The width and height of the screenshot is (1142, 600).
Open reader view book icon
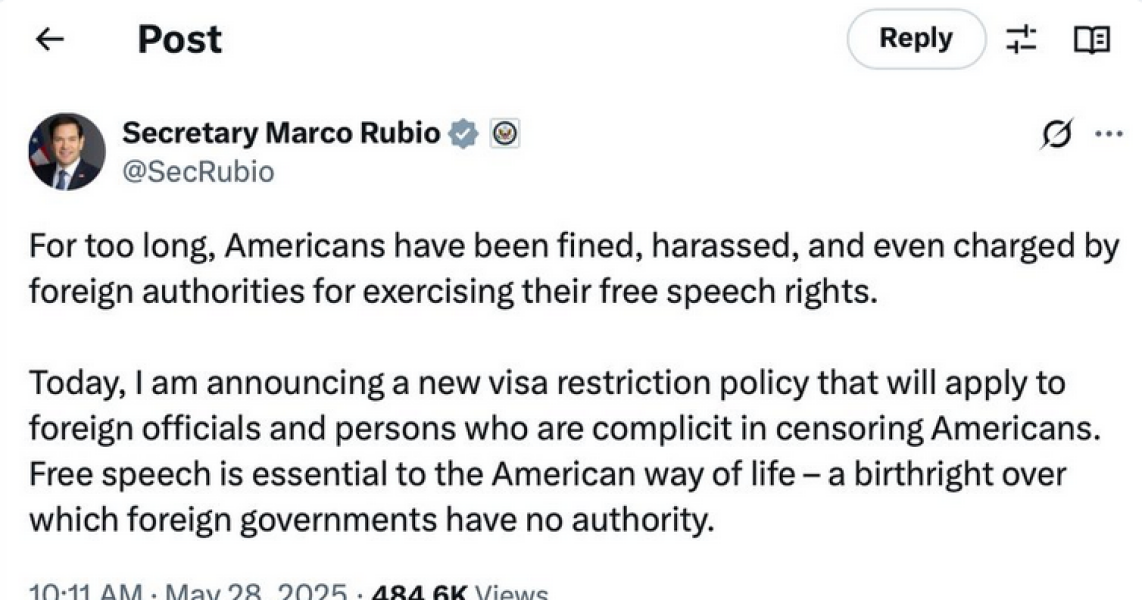tap(1090, 40)
